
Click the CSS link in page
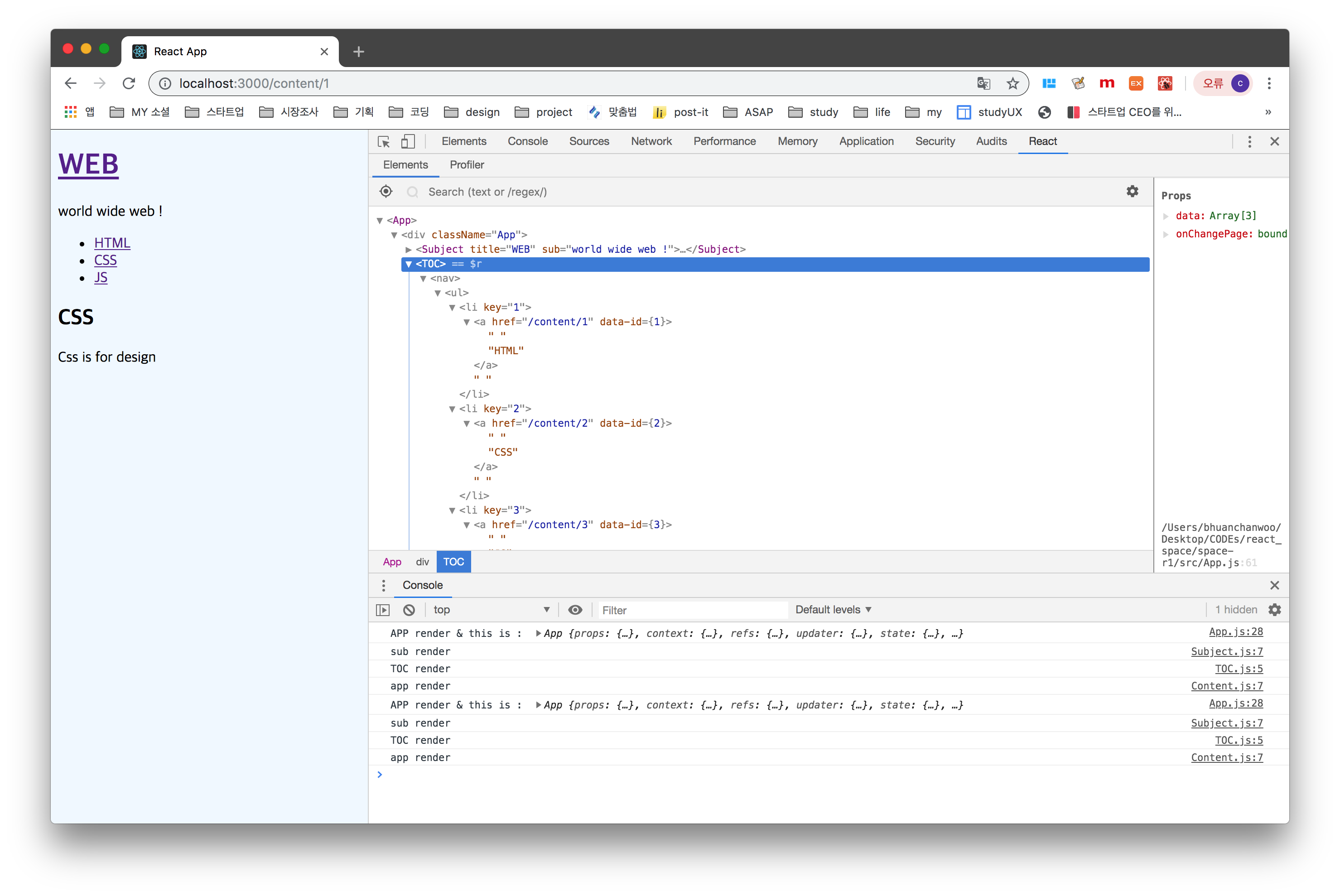tap(105, 260)
